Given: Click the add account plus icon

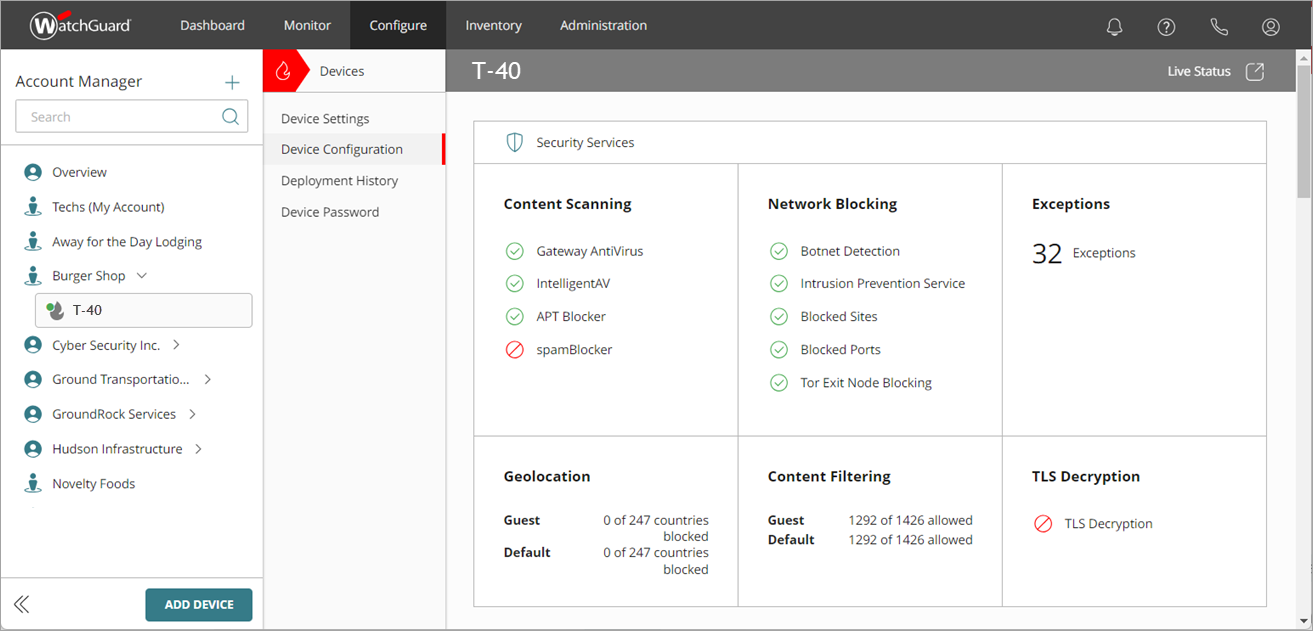Looking at the screenshot, I should pyautogui.click(x=232, y=82).
